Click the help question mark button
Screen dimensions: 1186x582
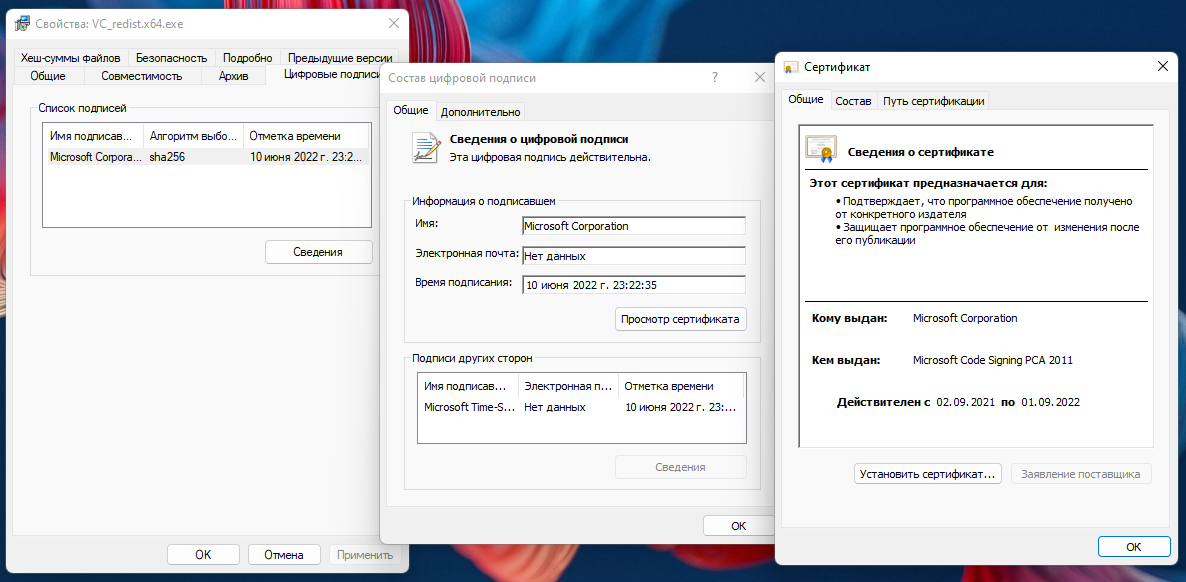click(x=714, y=77)
